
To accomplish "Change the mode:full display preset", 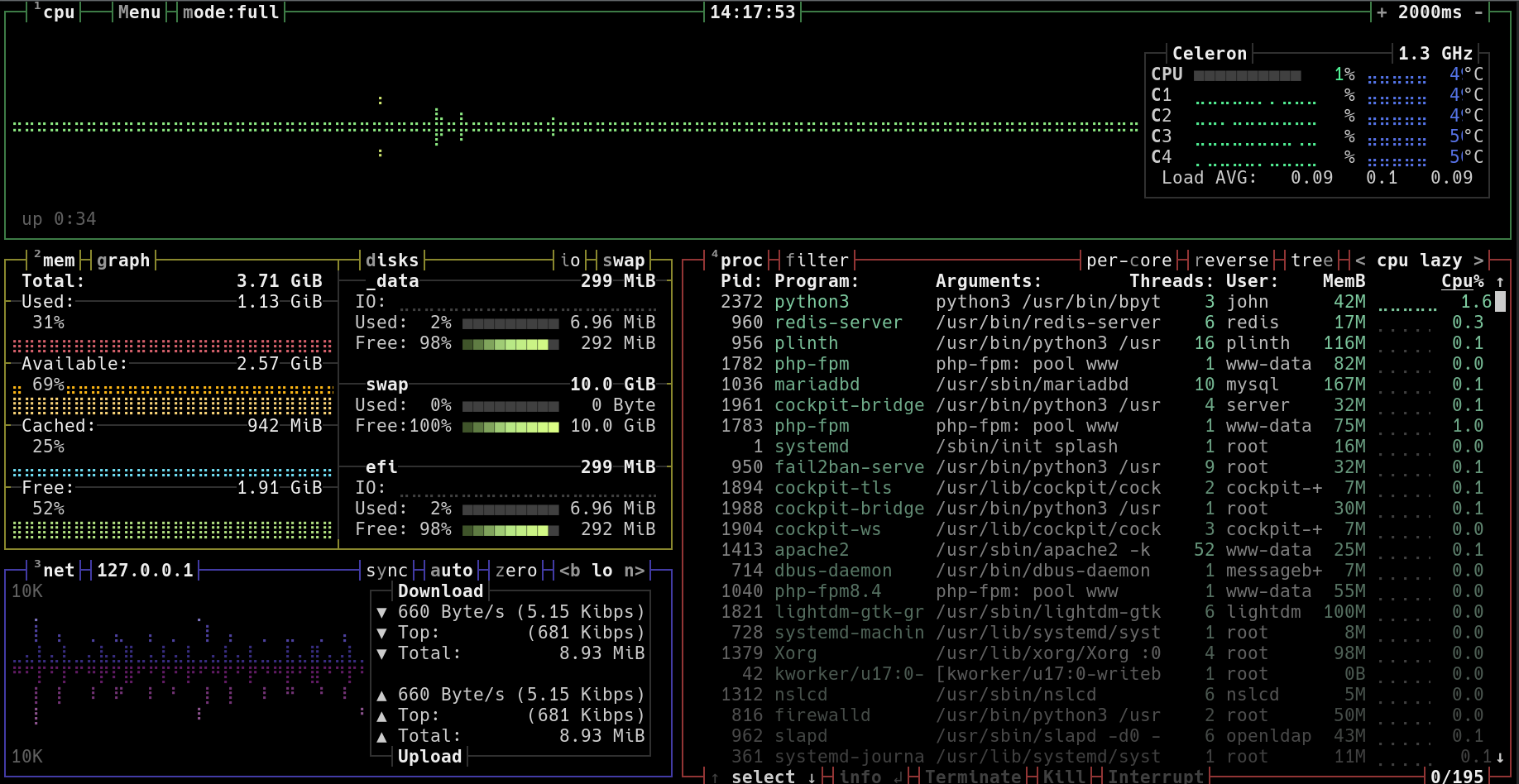I will point(230,12).
